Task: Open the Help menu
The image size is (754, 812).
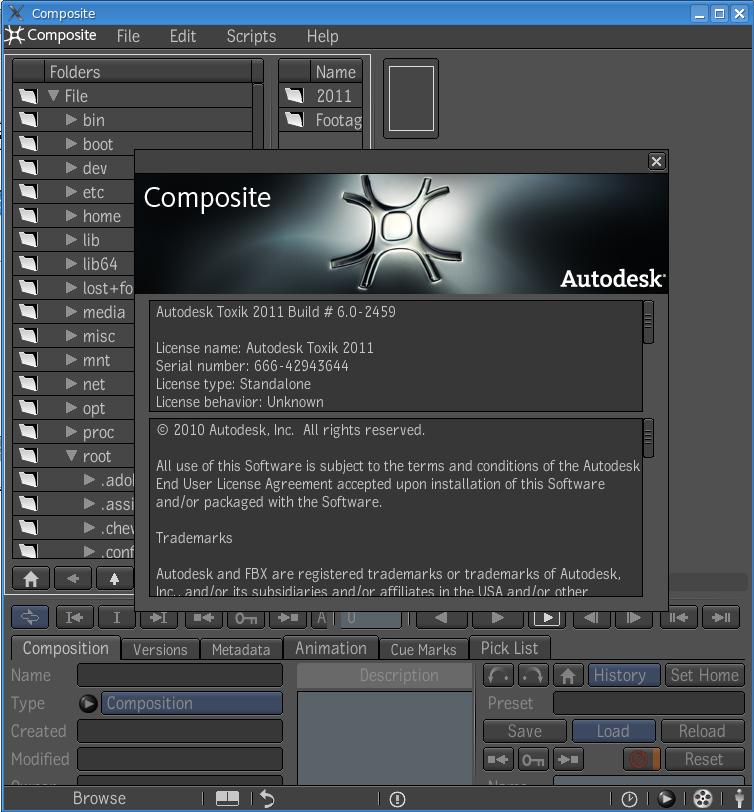Action: coord(322,36)
